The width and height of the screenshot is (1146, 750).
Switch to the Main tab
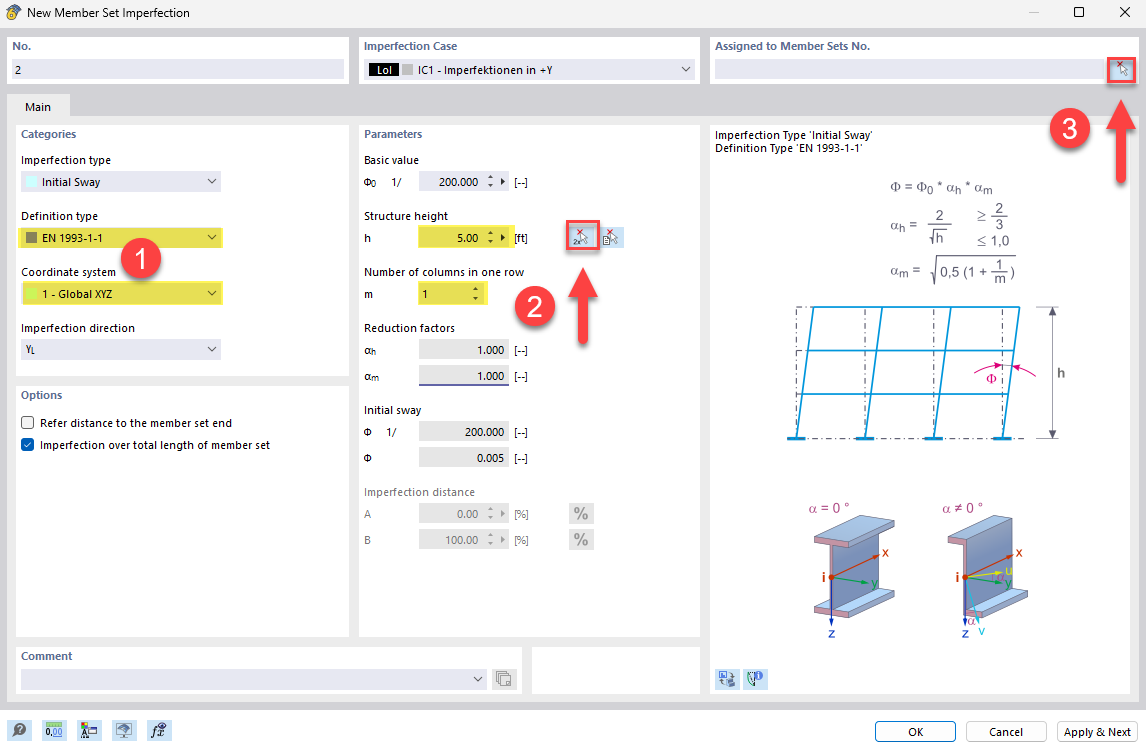38,106
